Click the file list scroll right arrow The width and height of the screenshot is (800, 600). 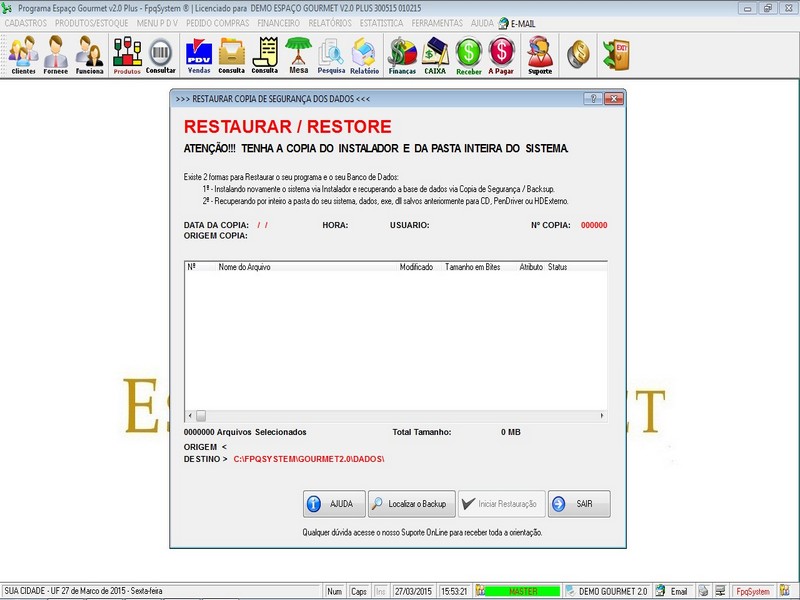click(x=602, y=416)
